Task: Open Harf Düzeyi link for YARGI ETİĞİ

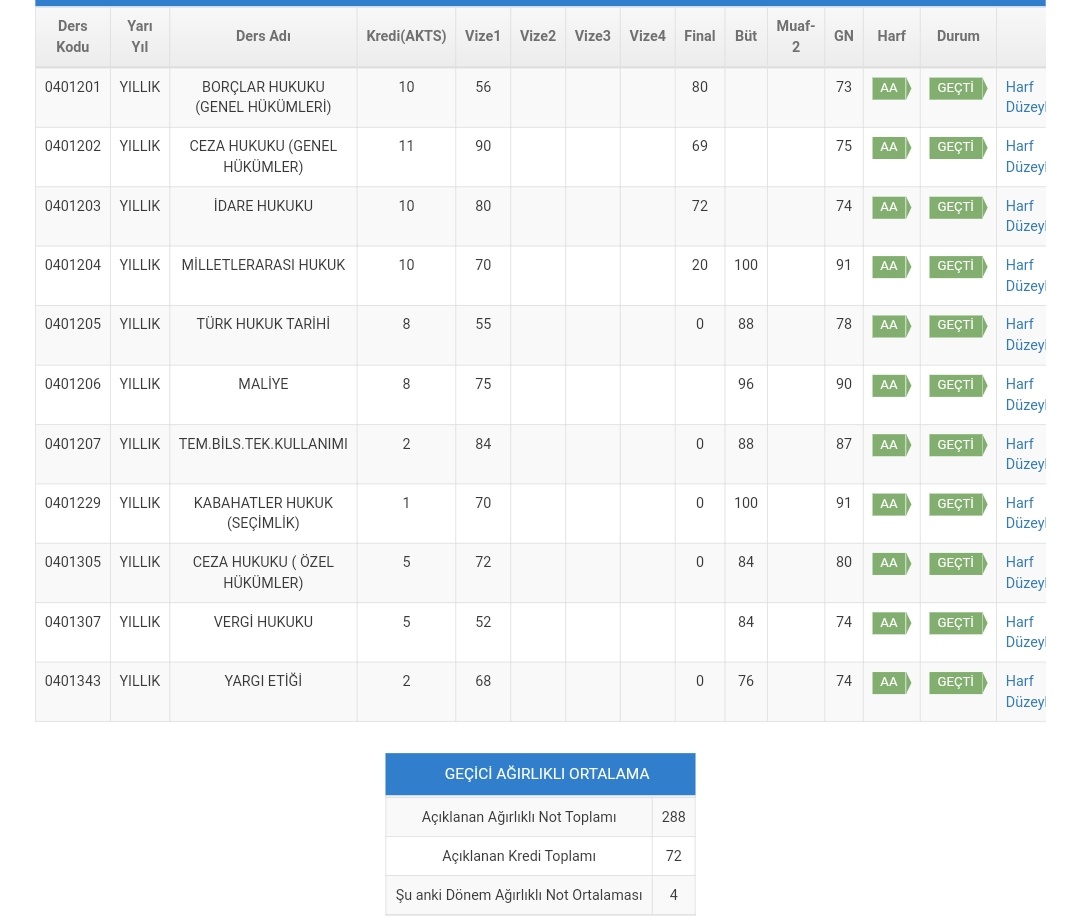Action: click(1025, 691)
